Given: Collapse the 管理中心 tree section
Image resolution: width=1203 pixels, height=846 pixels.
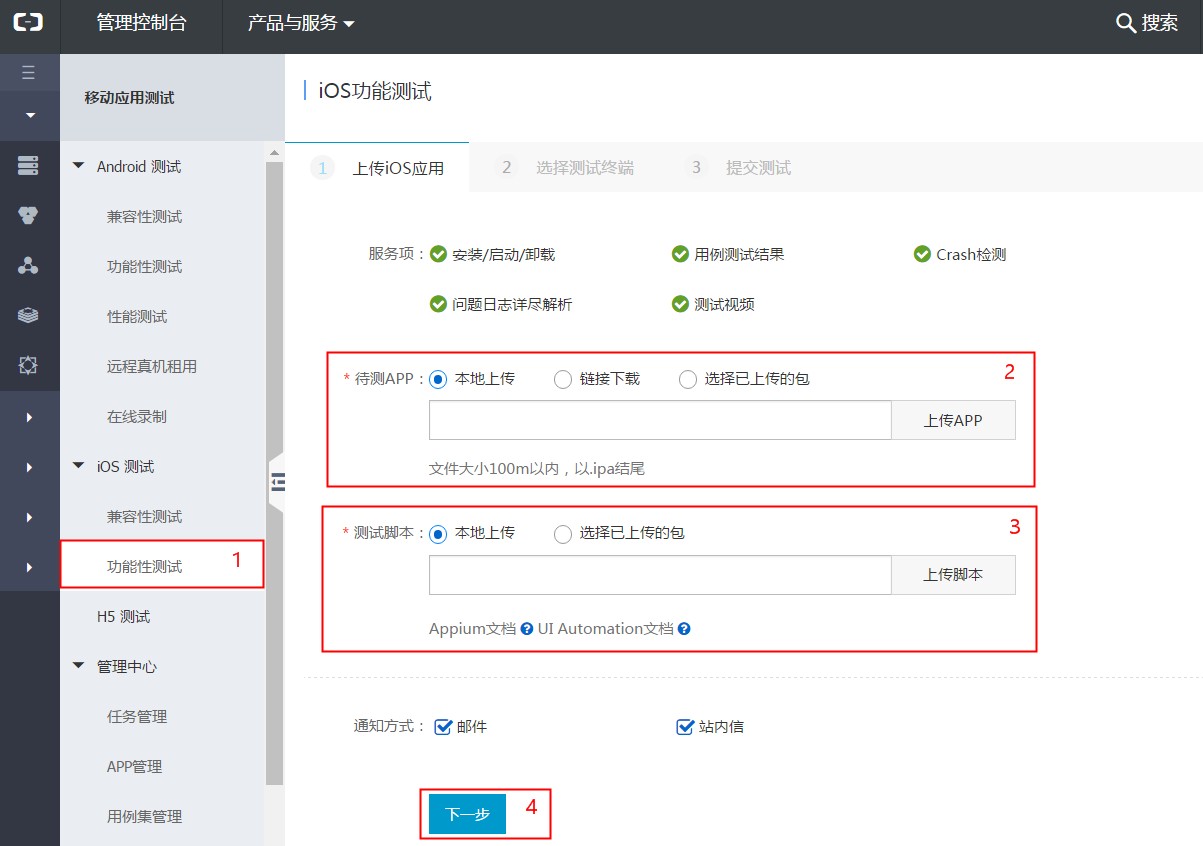Looking at the screenshot, I should [x=79, y=666].
